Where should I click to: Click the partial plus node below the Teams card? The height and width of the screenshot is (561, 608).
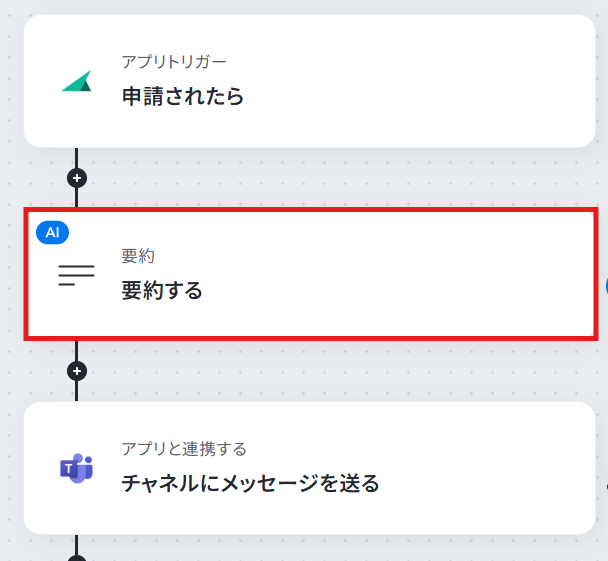pos(77,558)
